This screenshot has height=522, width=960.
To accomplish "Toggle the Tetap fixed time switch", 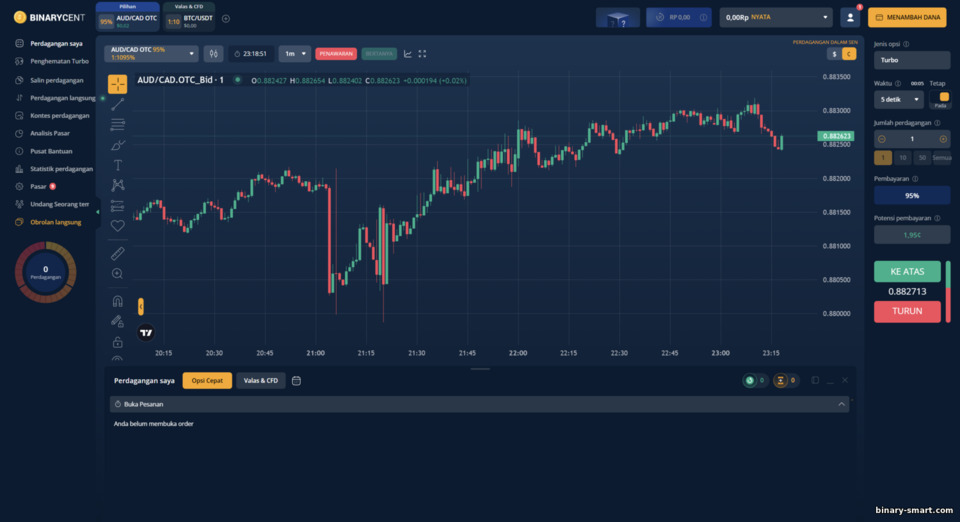I will tap(940, 98).
